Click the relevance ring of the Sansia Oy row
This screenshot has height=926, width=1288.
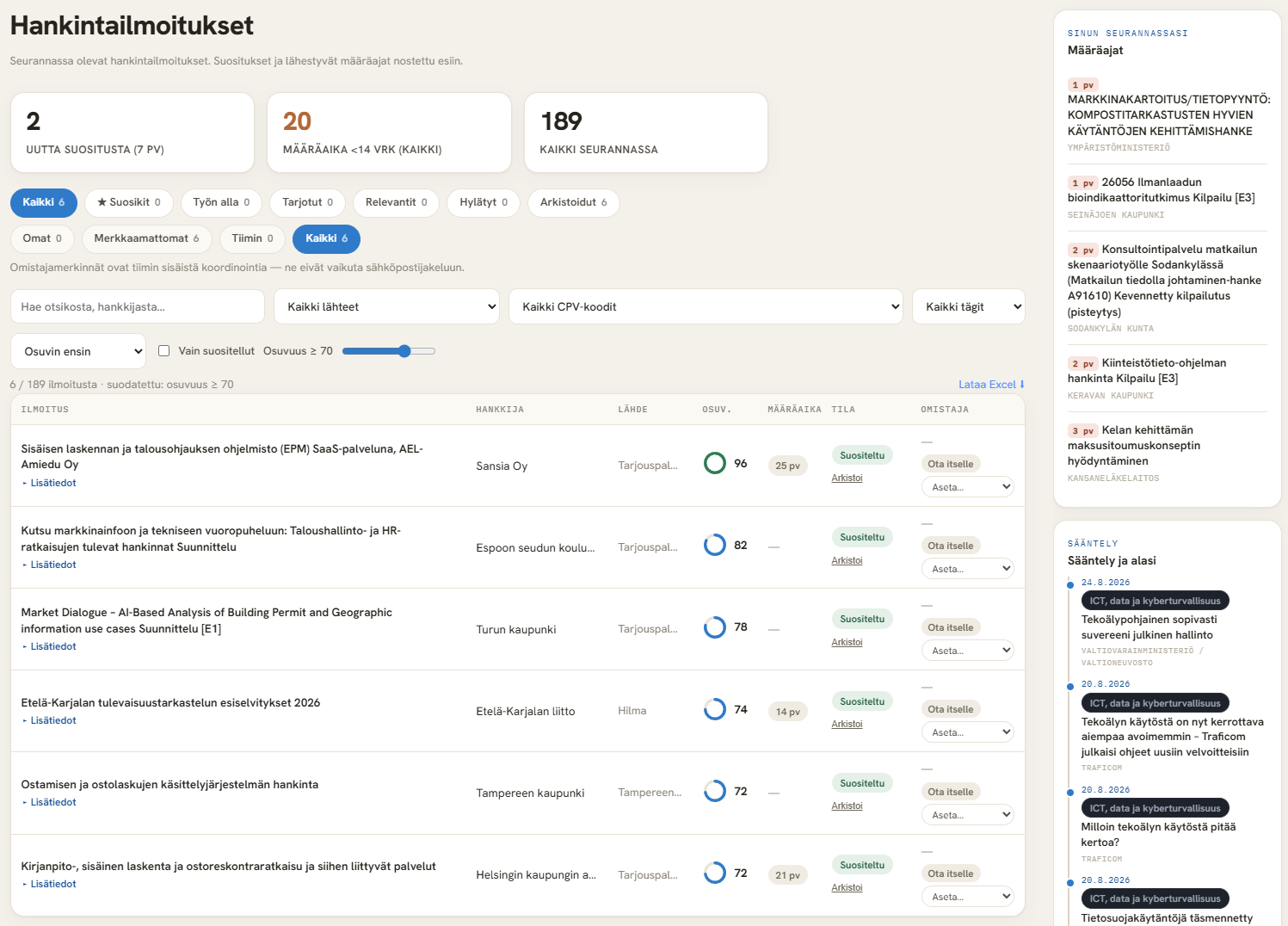point(715,463)
